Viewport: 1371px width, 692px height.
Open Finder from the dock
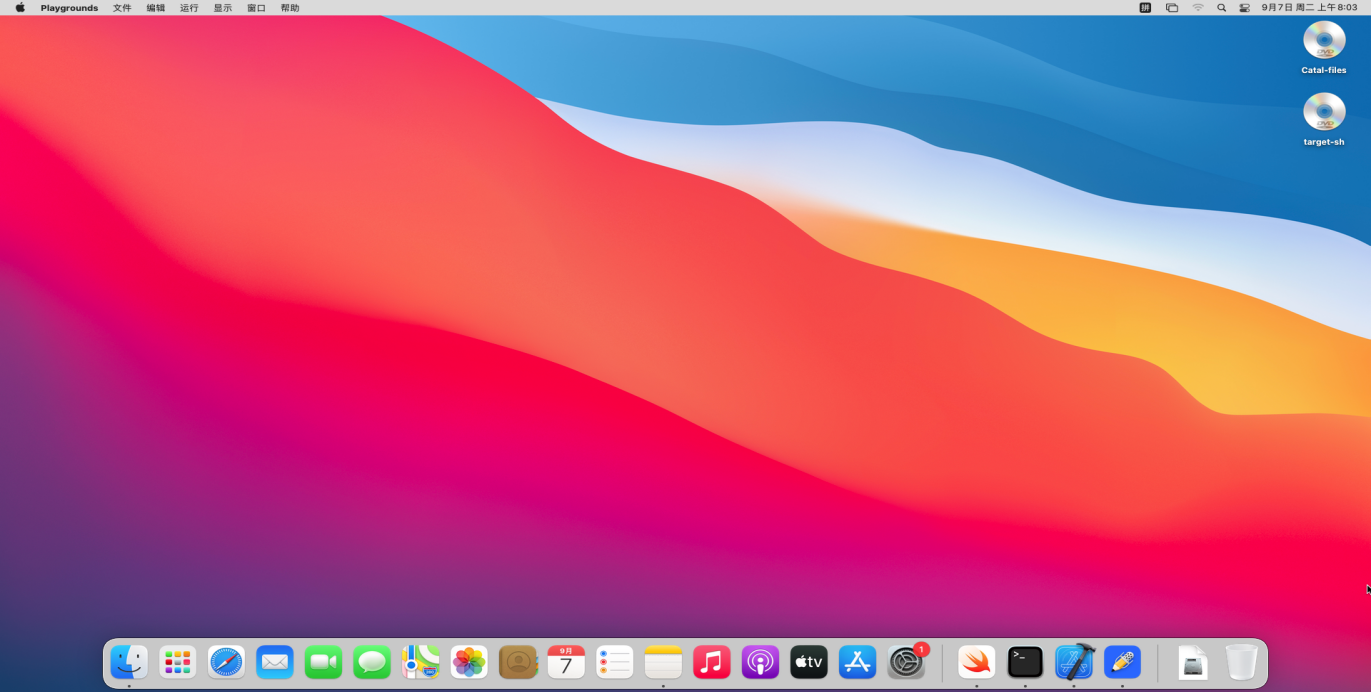pyautogui.click(x=129, y=662)
